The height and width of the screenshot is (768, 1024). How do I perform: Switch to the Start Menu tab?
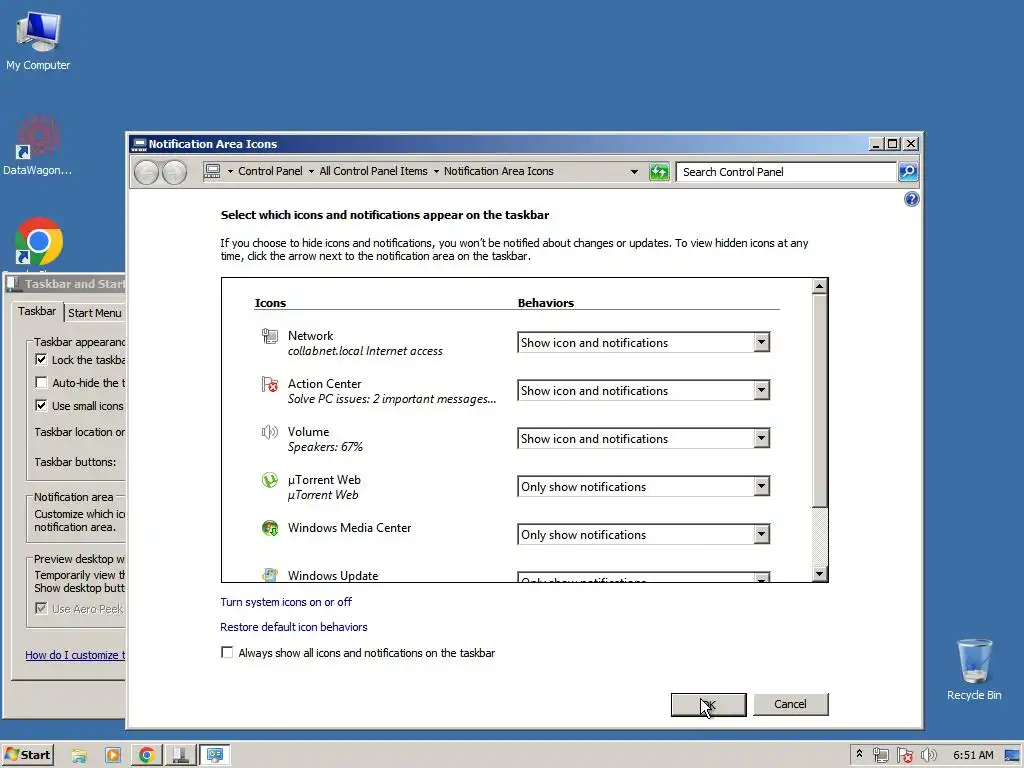tap(95, 313)
